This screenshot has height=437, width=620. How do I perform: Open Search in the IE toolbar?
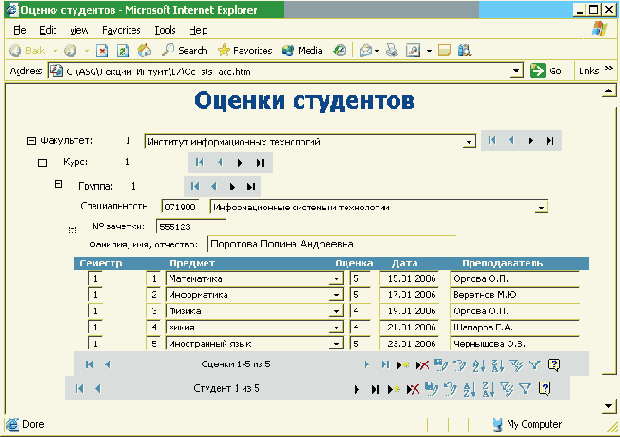coord(182,50)
